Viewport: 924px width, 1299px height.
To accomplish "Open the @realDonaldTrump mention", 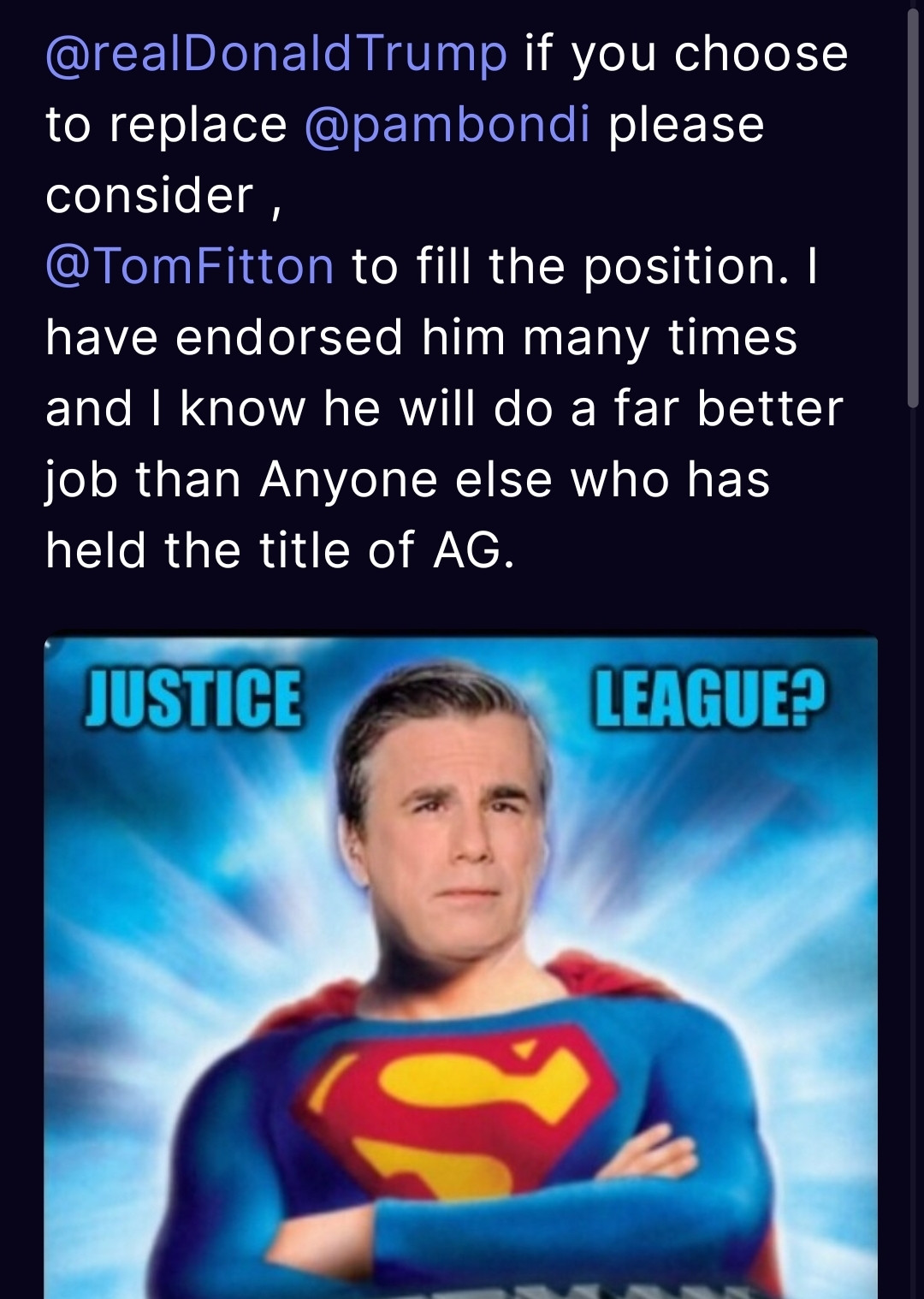I will (x=275, y=54).
